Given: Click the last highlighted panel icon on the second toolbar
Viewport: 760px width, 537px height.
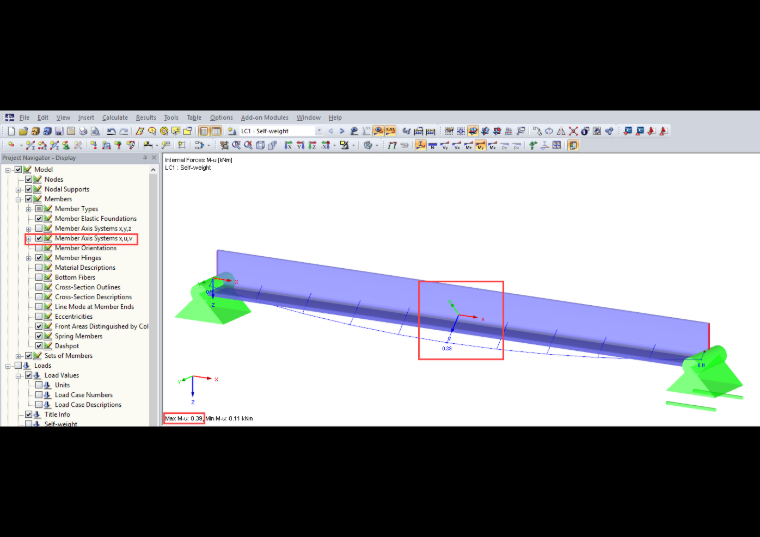Looking at the screenshot, I should [x=573, y=145].
